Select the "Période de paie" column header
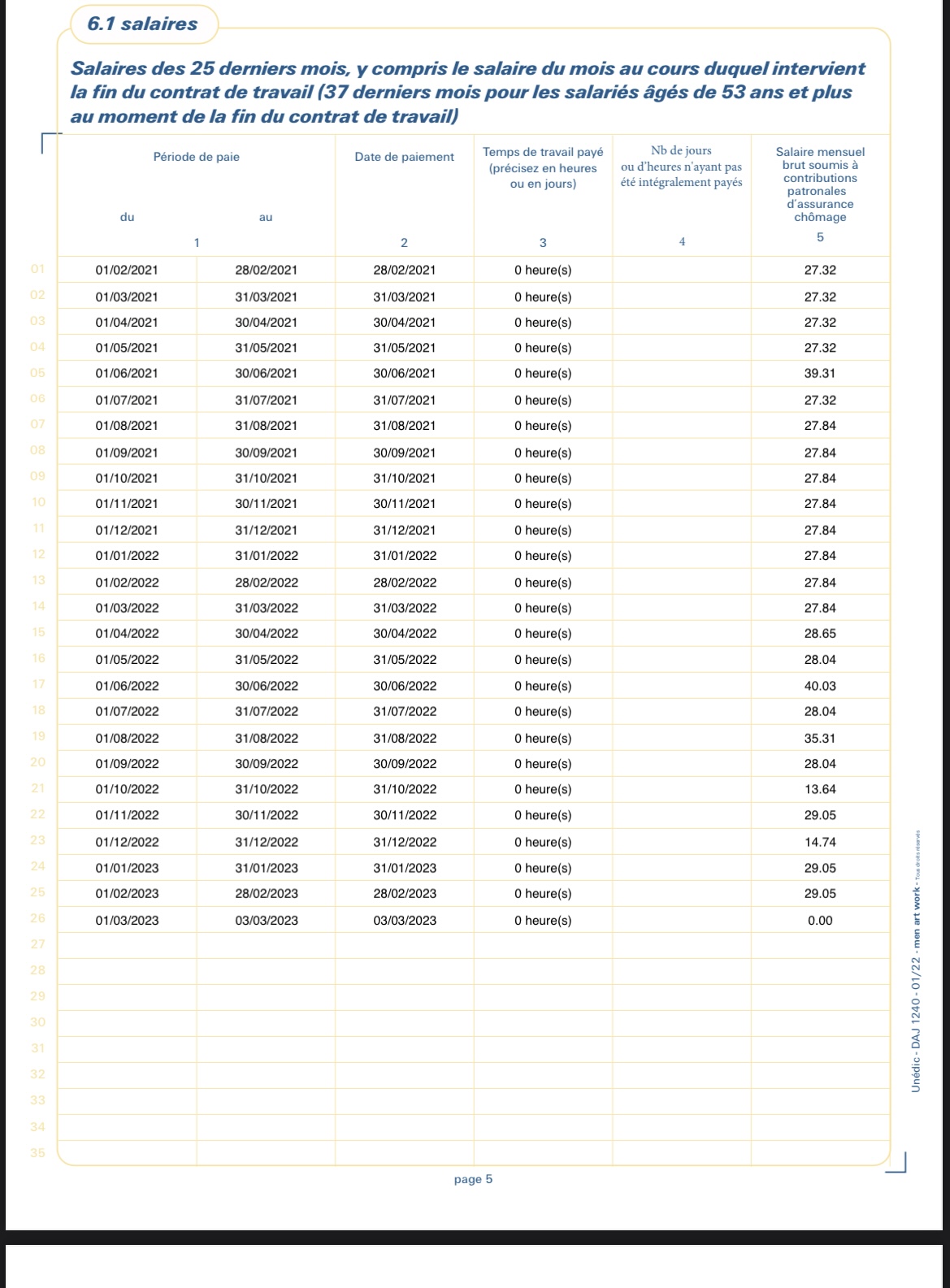Screen dimensions: 950x1288 (x=196, y=157)
